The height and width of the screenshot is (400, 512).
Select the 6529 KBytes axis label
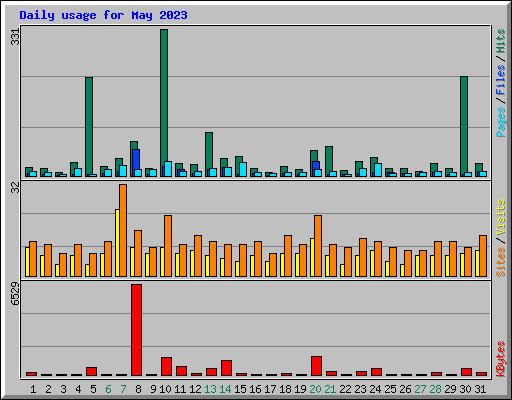tap(15, 294)
